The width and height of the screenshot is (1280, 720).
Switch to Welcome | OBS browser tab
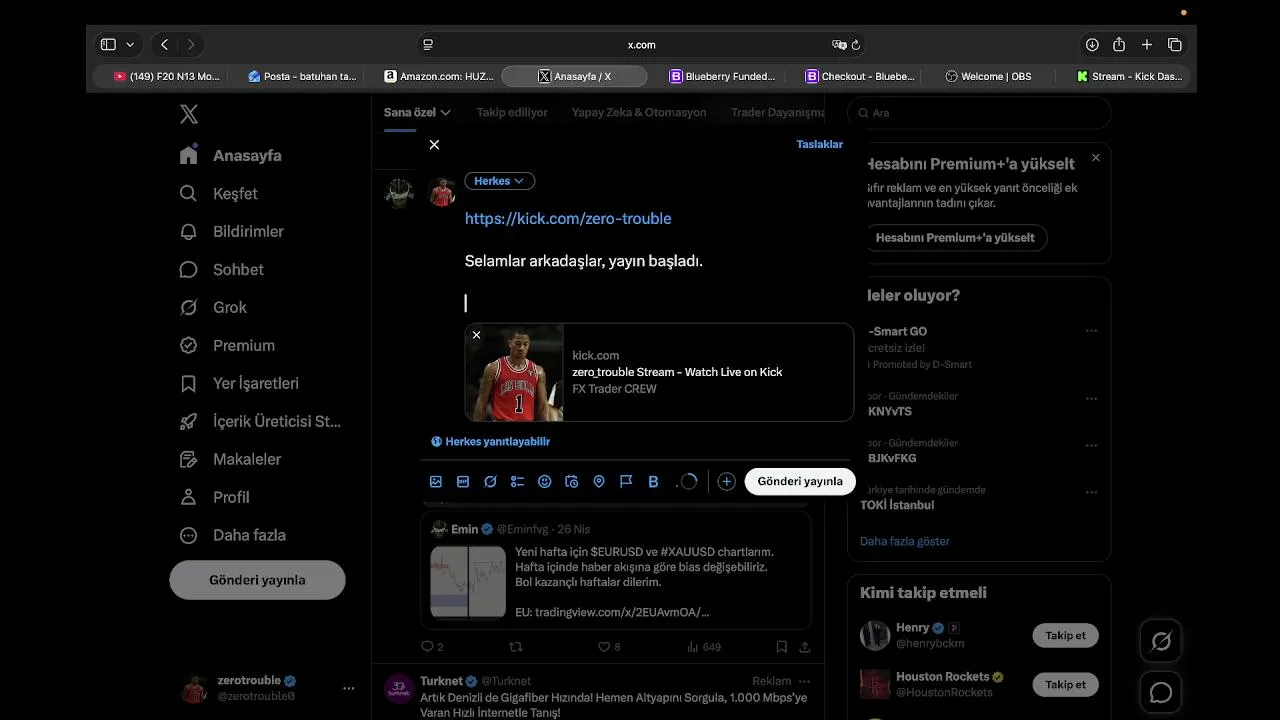pos(988,76)
